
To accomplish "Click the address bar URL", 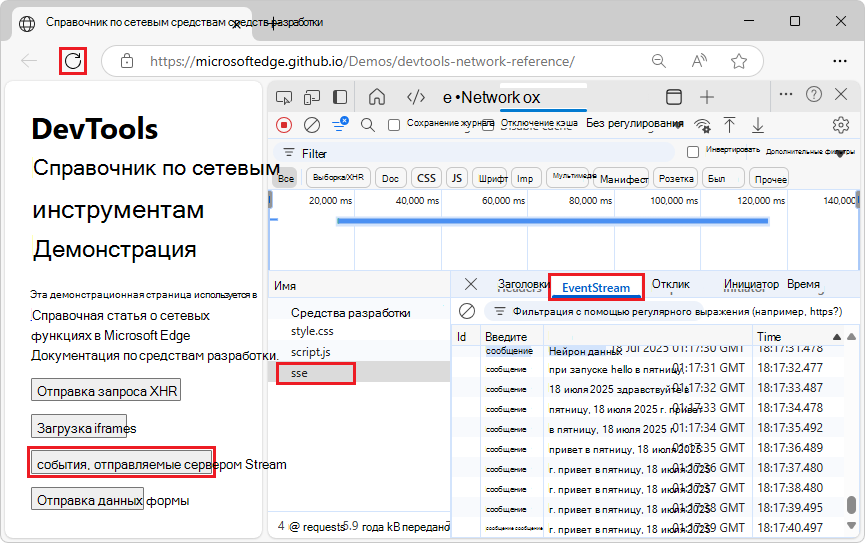I will click(x=362, y=61).
